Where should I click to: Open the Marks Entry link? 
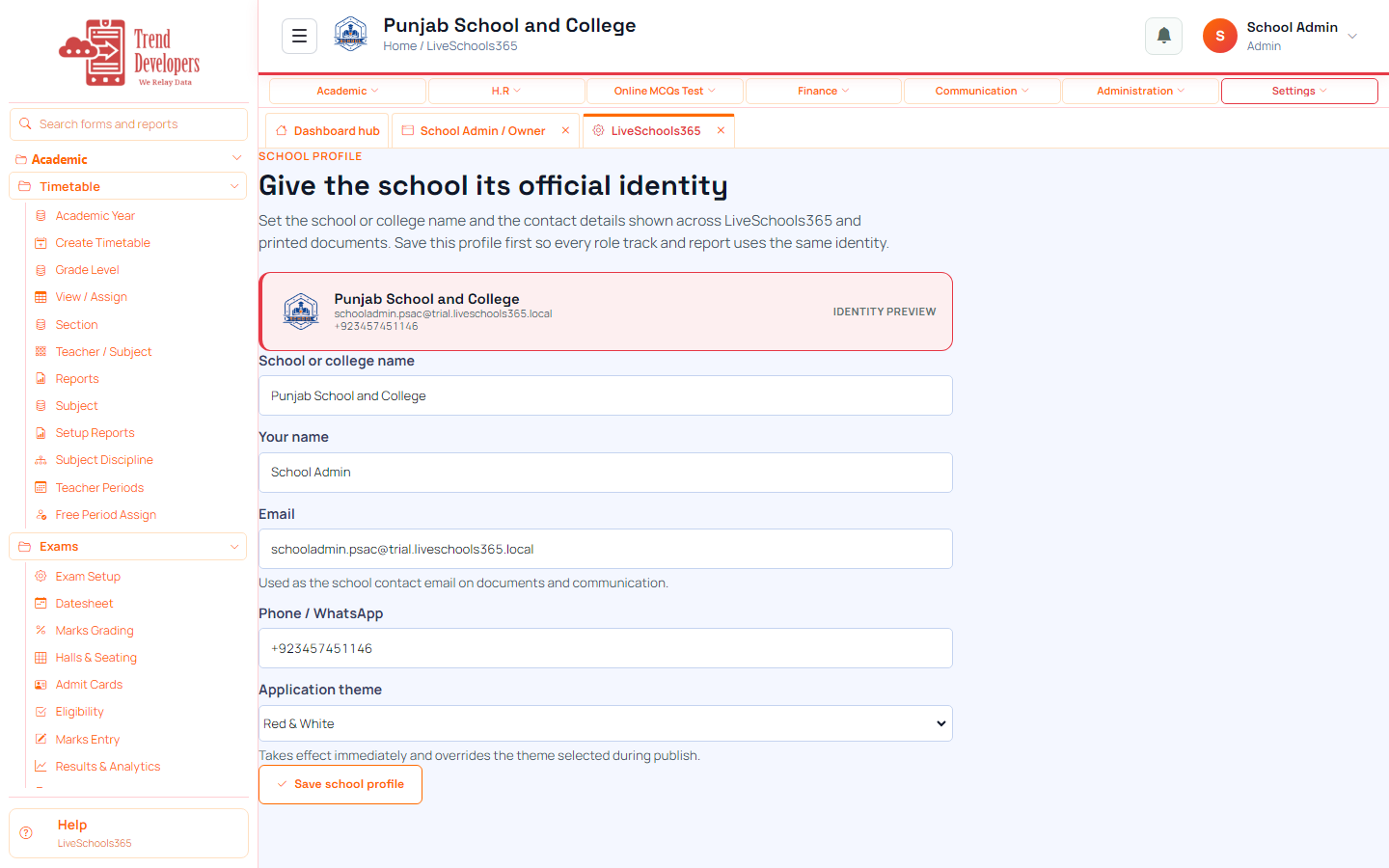(88, 740)
